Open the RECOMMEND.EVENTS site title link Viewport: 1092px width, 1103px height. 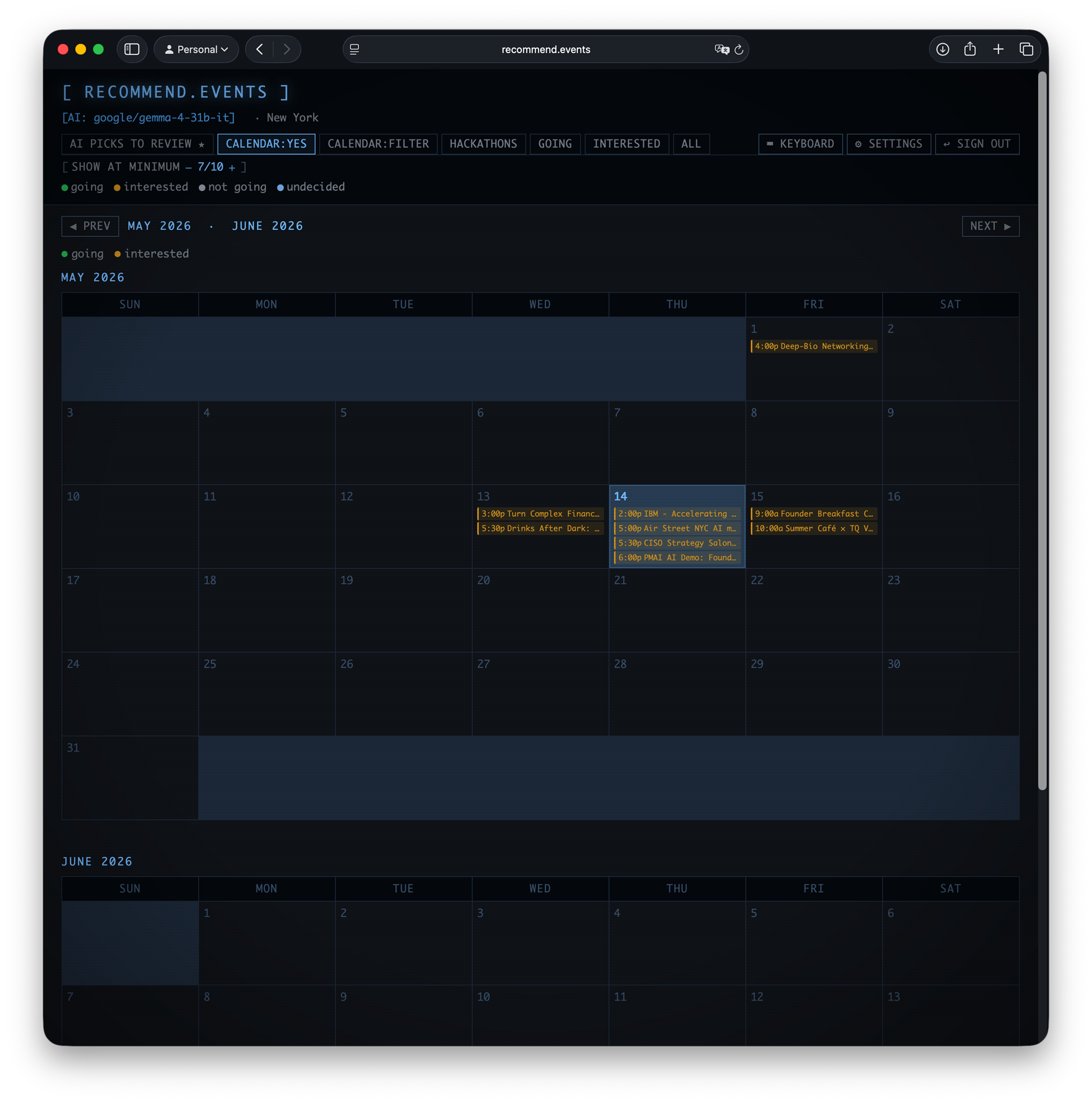coord(176,92)
